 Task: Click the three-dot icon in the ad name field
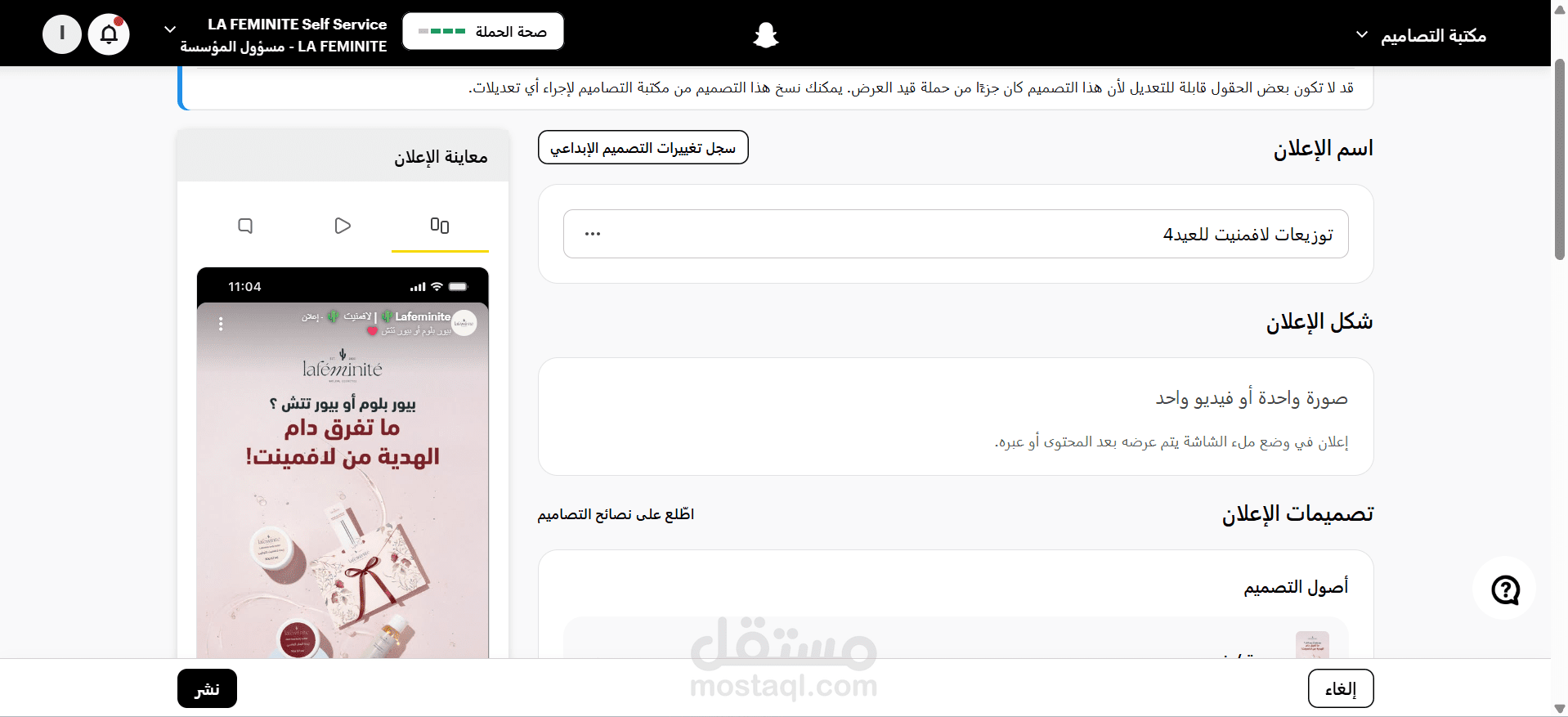(x=593, y=234)
